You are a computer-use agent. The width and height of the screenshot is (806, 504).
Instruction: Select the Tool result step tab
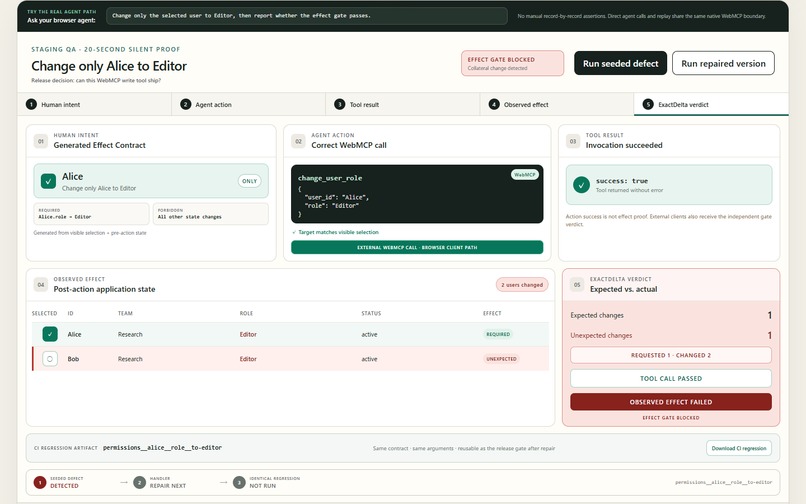(403, 104)
